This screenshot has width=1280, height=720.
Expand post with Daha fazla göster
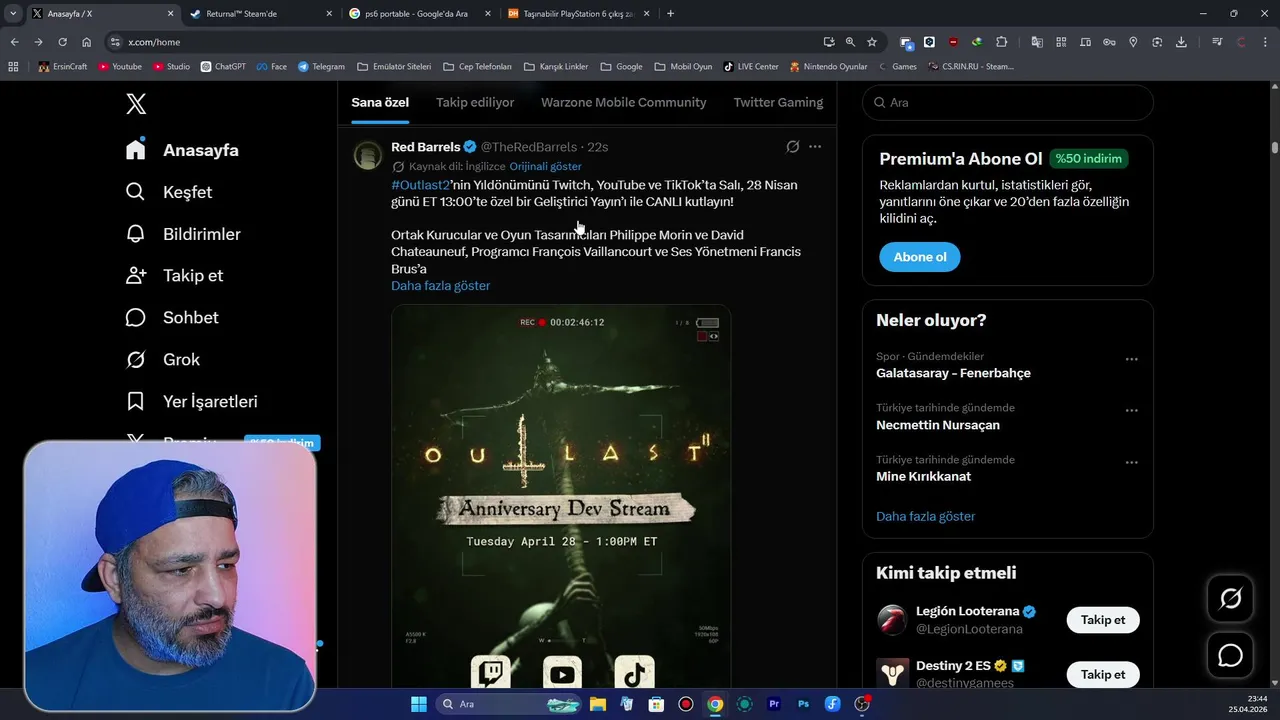point(440,285)
